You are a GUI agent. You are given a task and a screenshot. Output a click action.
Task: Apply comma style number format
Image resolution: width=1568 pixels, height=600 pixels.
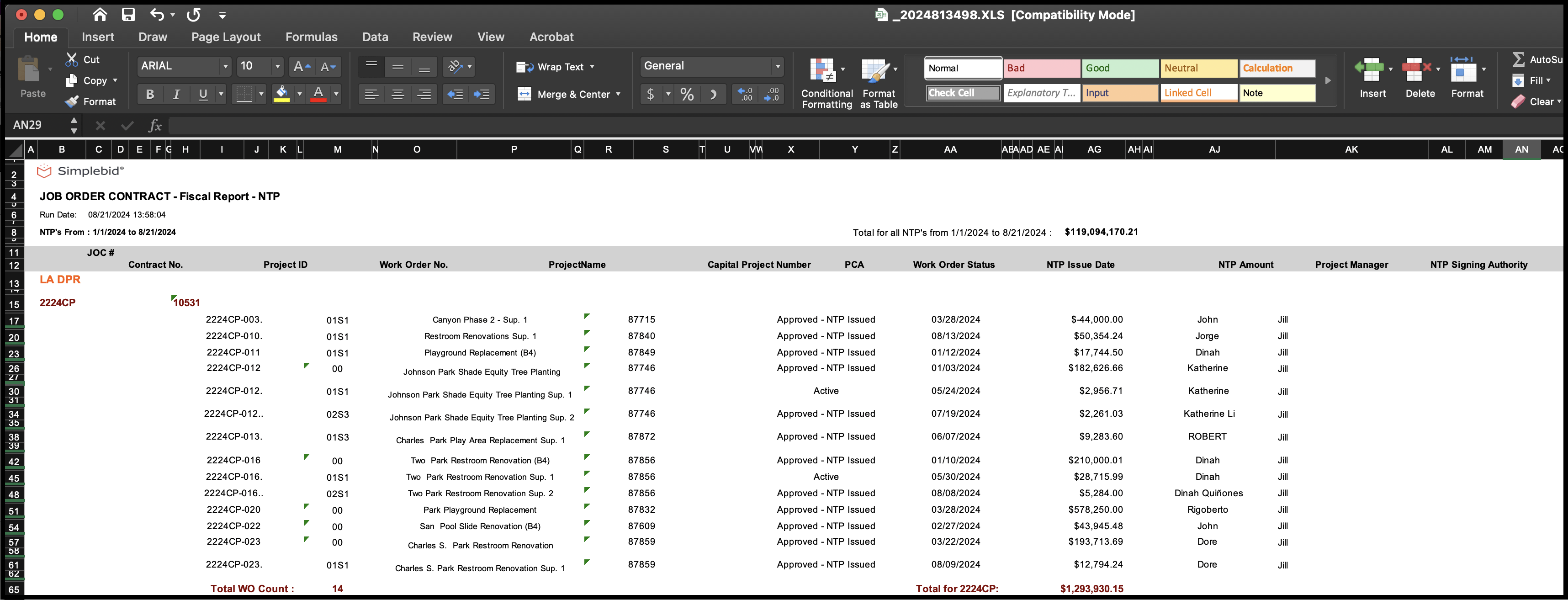tap(713, 94)
